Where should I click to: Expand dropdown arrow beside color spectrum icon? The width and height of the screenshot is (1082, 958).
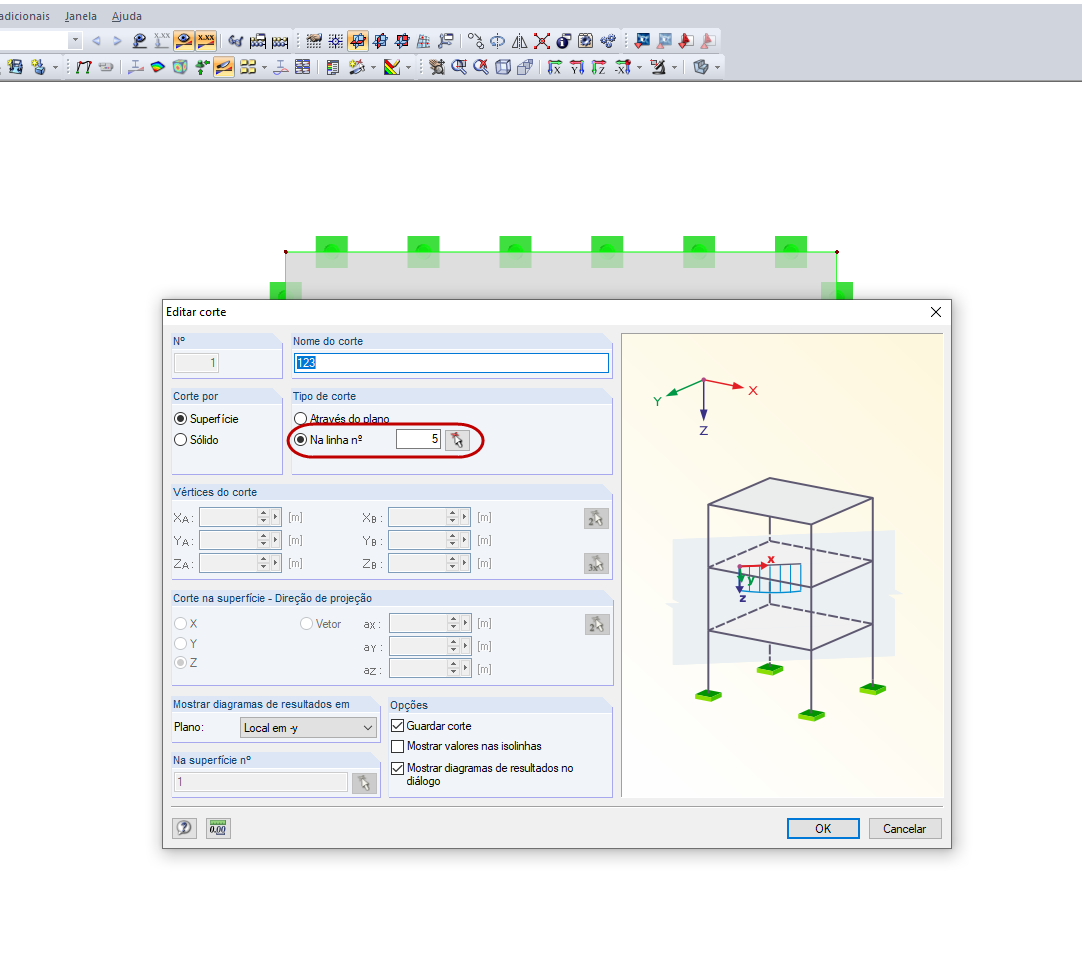click(x=409, y=68)
